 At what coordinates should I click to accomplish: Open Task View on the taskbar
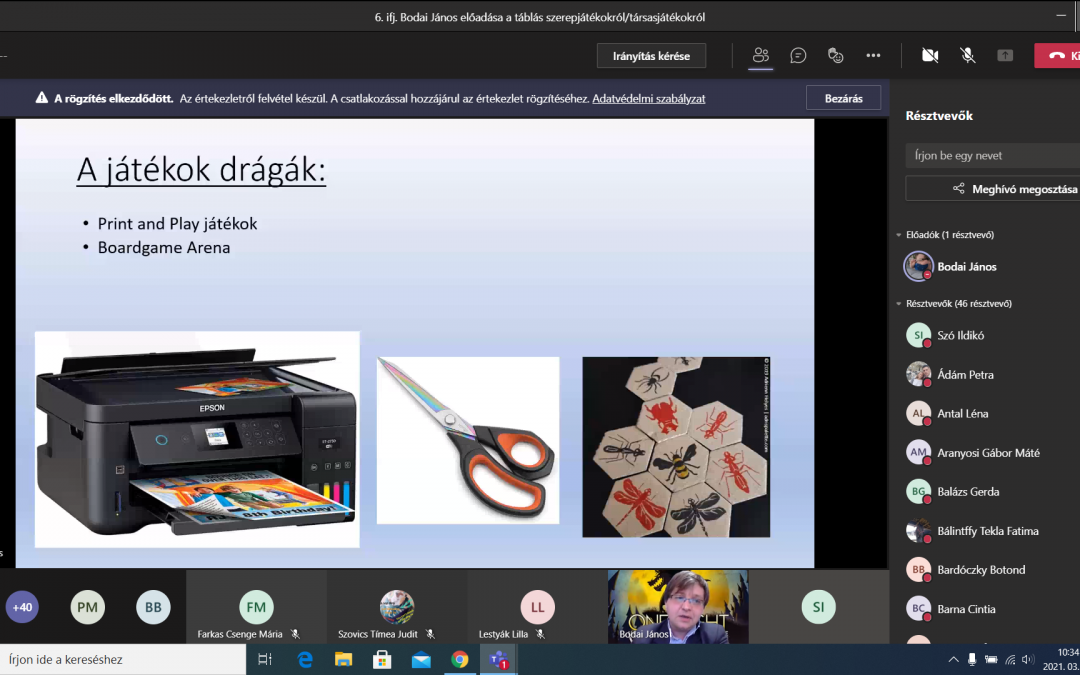(x=264, y=660)
